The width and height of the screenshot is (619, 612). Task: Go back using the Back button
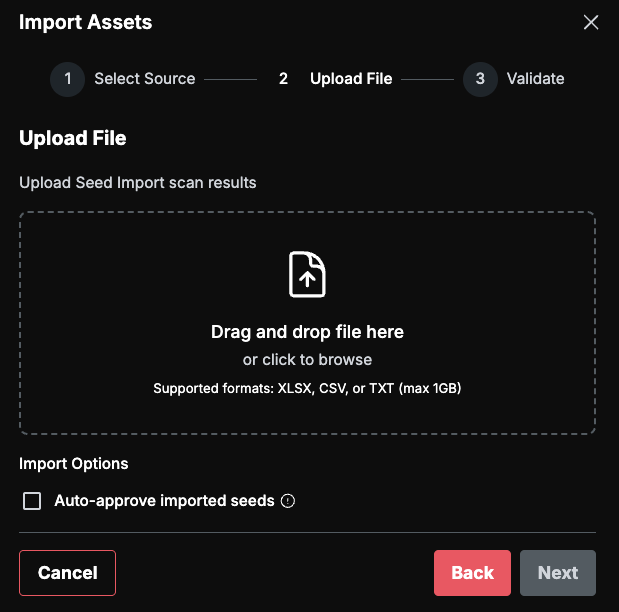[x=472, y=573]
